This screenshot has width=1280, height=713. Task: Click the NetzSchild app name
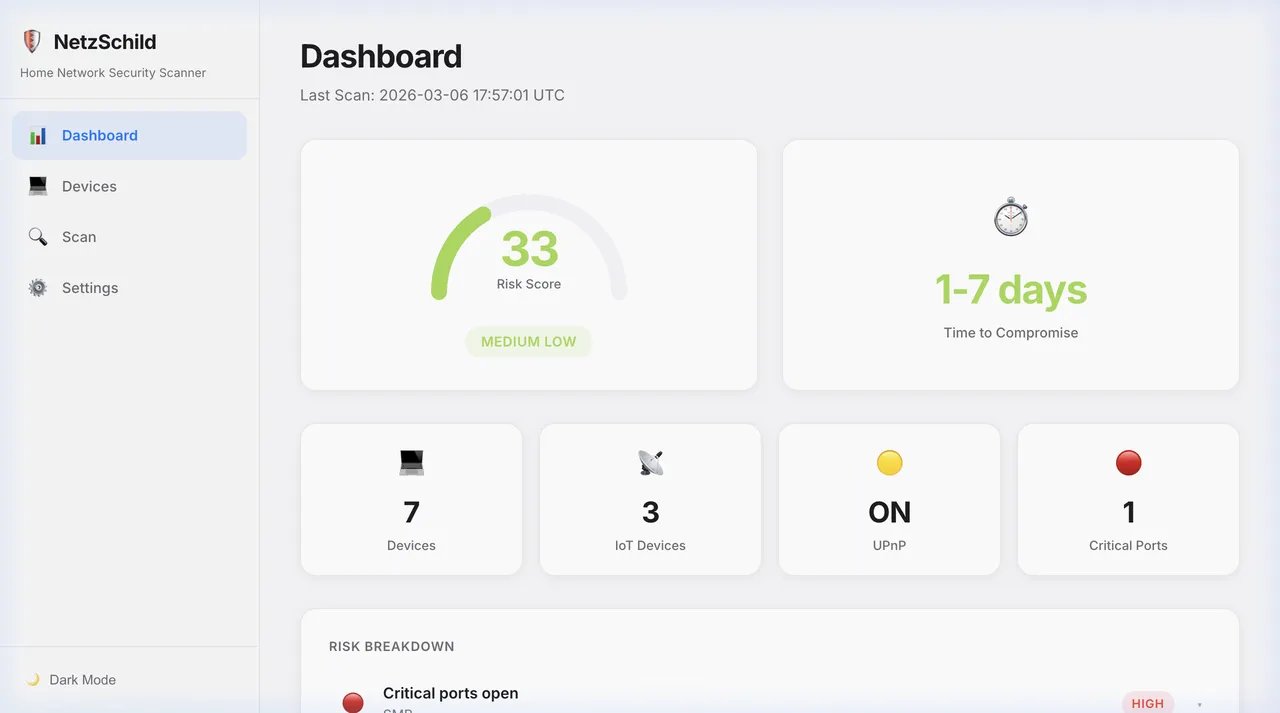105,42
